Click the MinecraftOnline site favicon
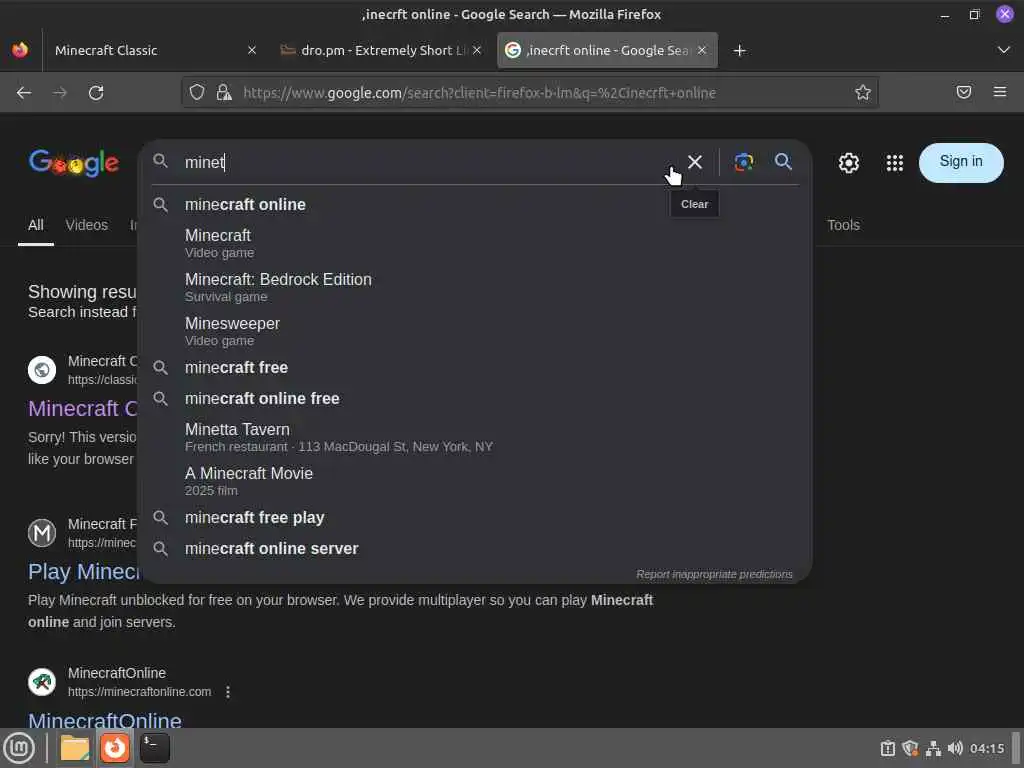1024x768 pixels. (42, 682)
